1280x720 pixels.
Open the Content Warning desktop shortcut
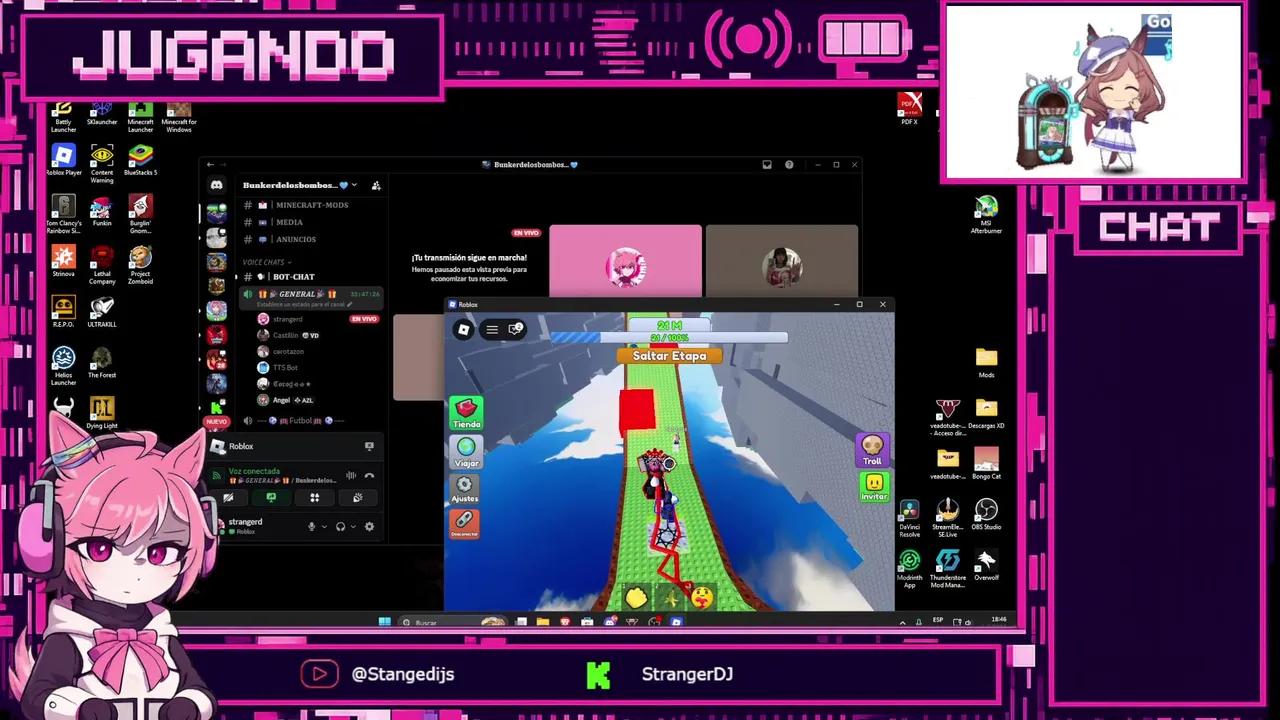(x=102, y=160)
